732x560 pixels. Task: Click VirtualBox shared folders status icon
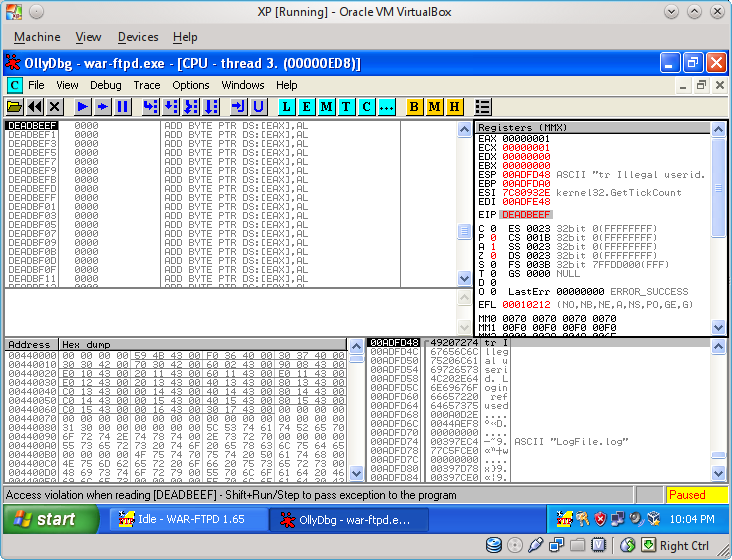click(x=577, y=545)
